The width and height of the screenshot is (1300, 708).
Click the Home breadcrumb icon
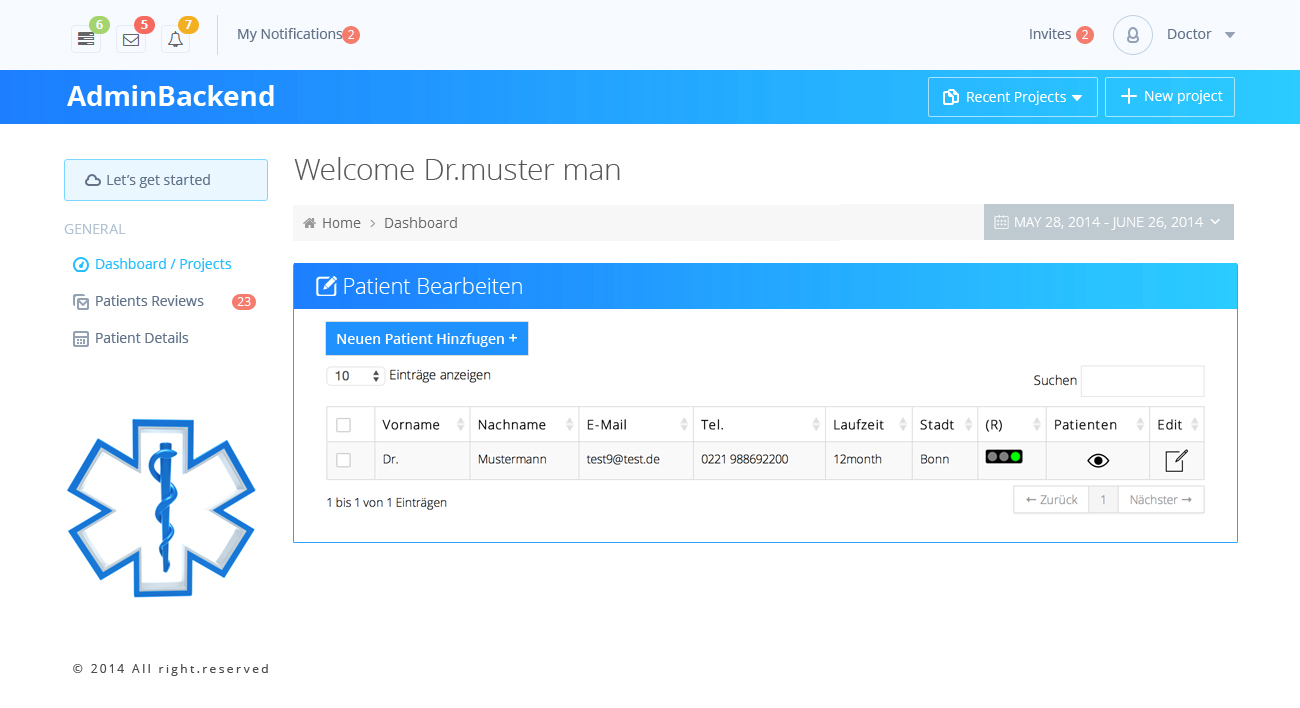pos(310,223)
